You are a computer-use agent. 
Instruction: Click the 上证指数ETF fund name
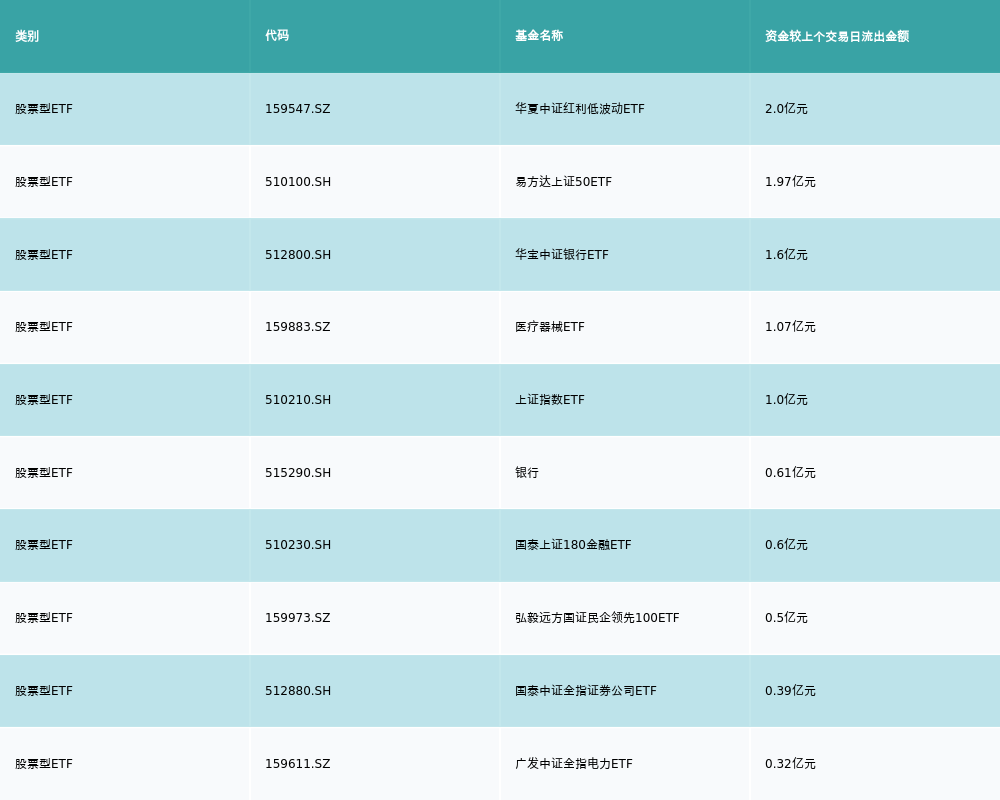tap(550, 400)
